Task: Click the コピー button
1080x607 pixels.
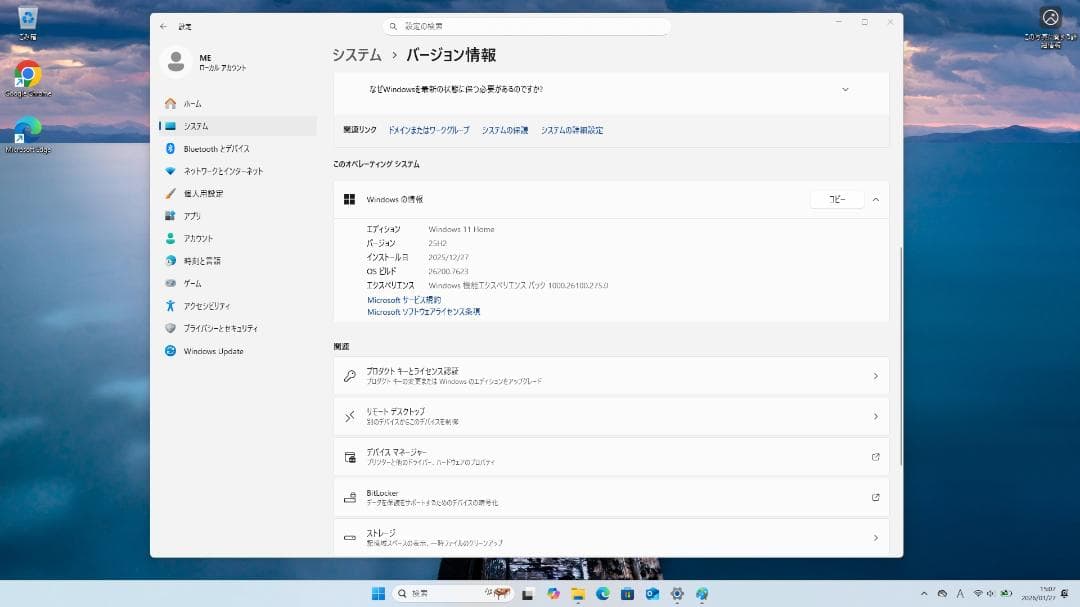Action: click(837, 199)
